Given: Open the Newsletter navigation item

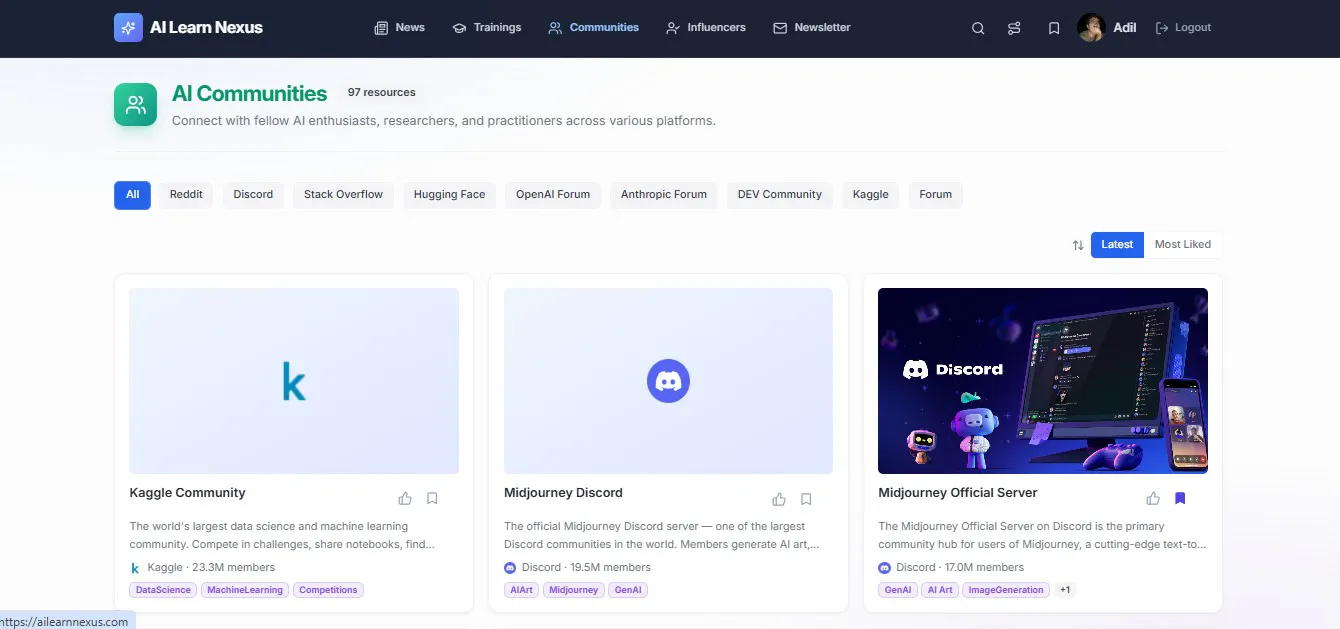Looking at the screenshot, I should click(812, 28).
